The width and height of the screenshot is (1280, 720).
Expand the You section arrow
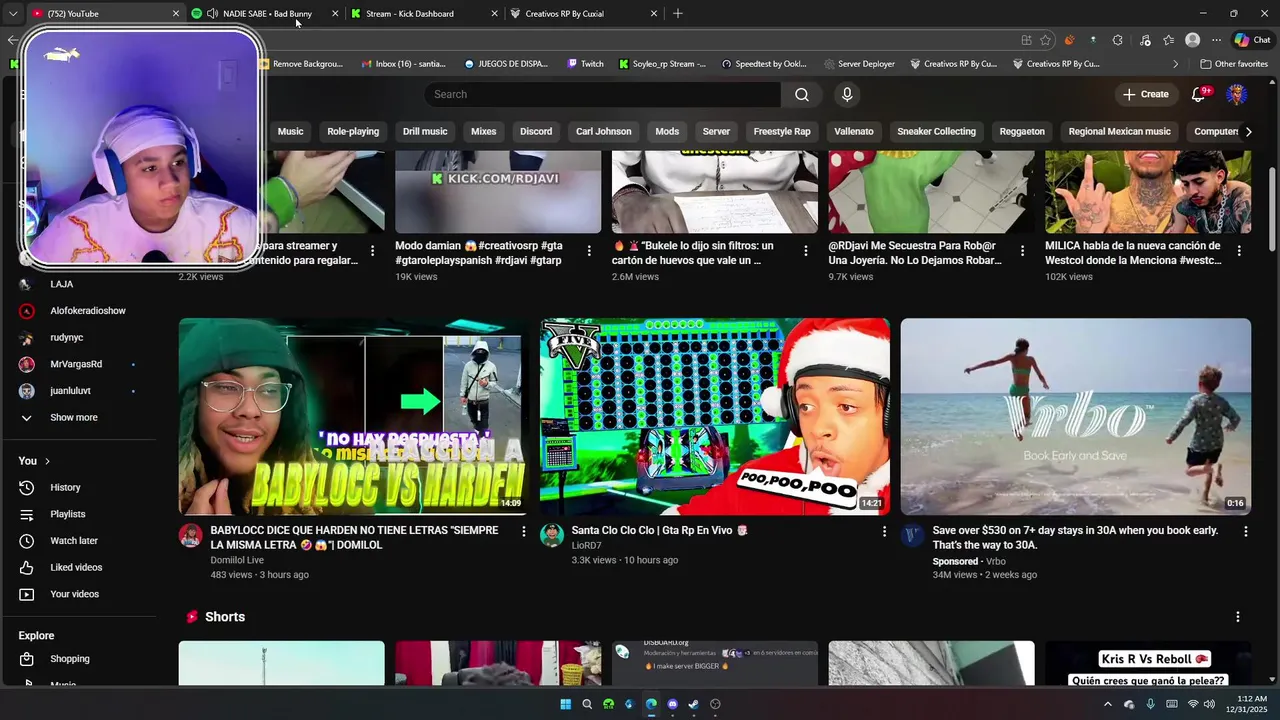point(47,461)
